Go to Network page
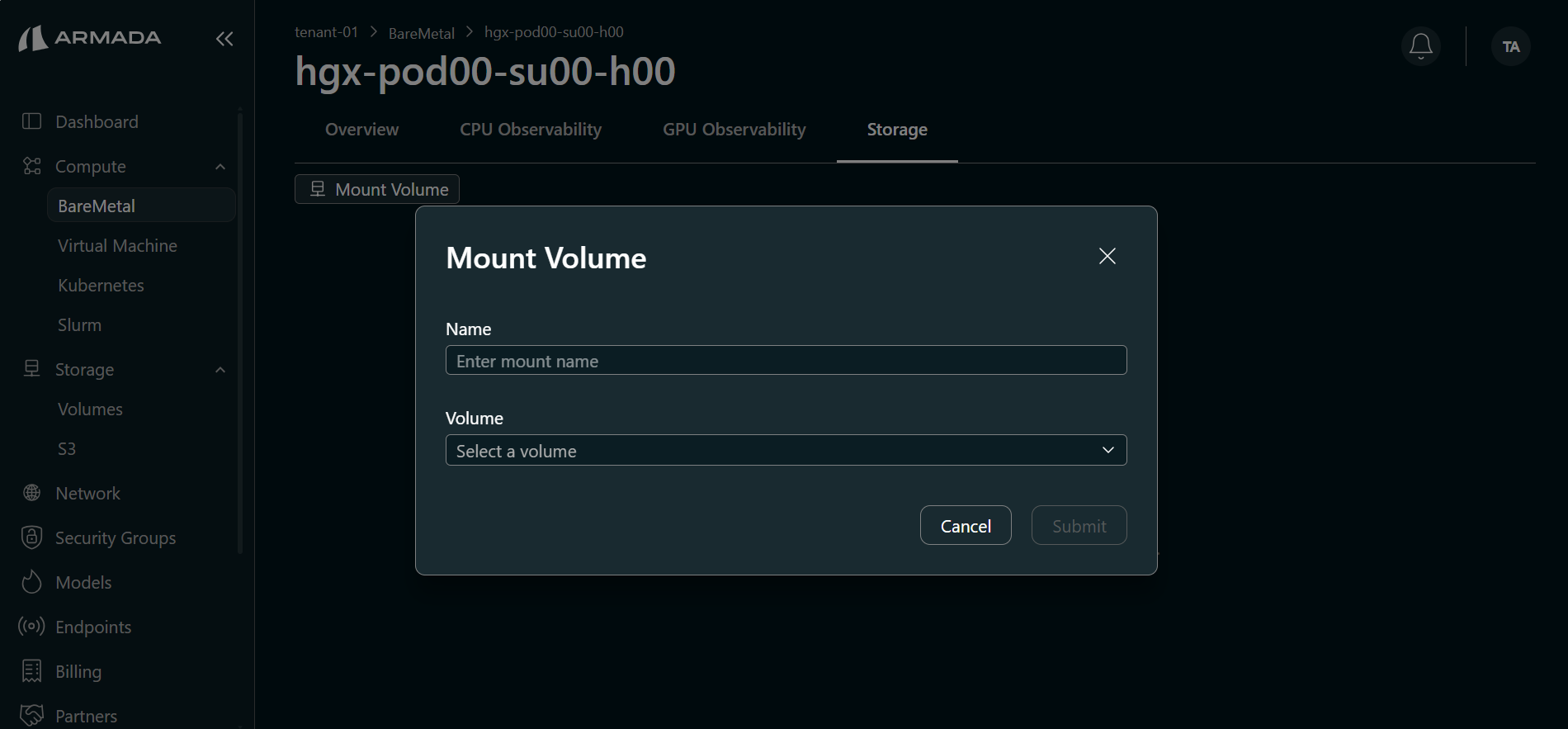This screenshot has width=1568, height=729. [x=87, y=493]
